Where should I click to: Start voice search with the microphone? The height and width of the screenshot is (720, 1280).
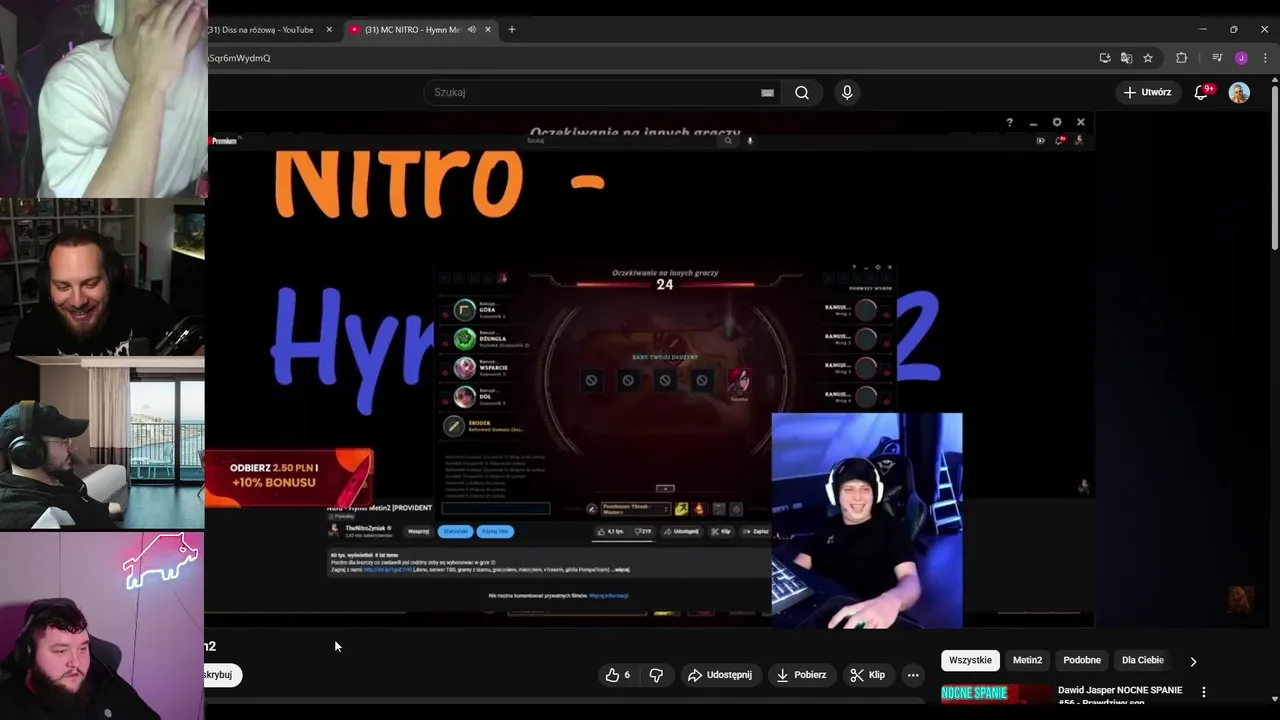click(847, 93)
